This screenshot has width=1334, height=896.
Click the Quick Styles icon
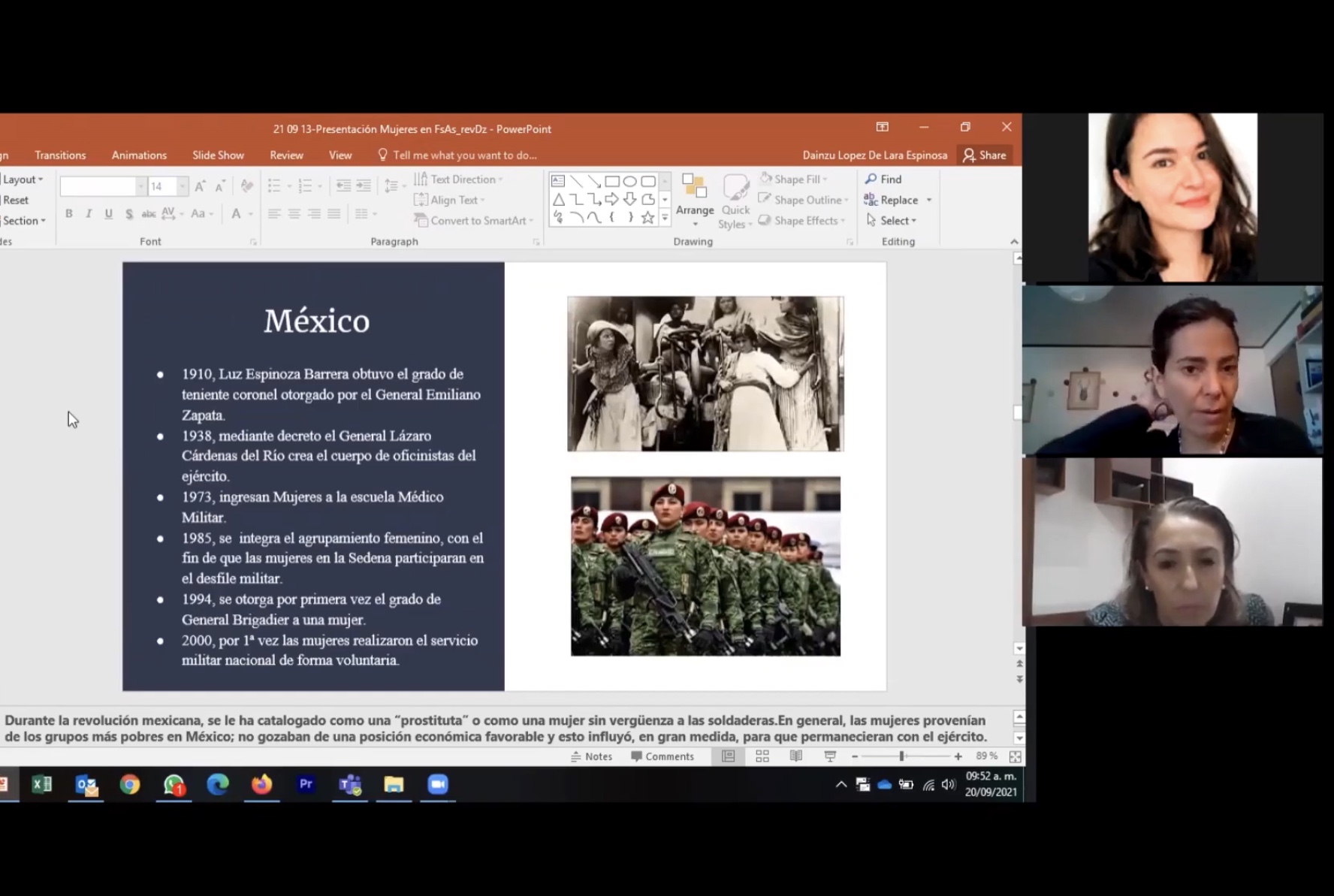[735, 200]
